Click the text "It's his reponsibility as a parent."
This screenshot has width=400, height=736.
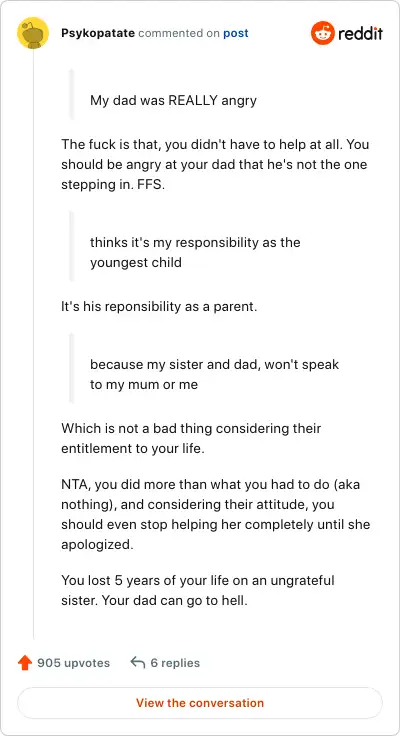click(159, 307)
